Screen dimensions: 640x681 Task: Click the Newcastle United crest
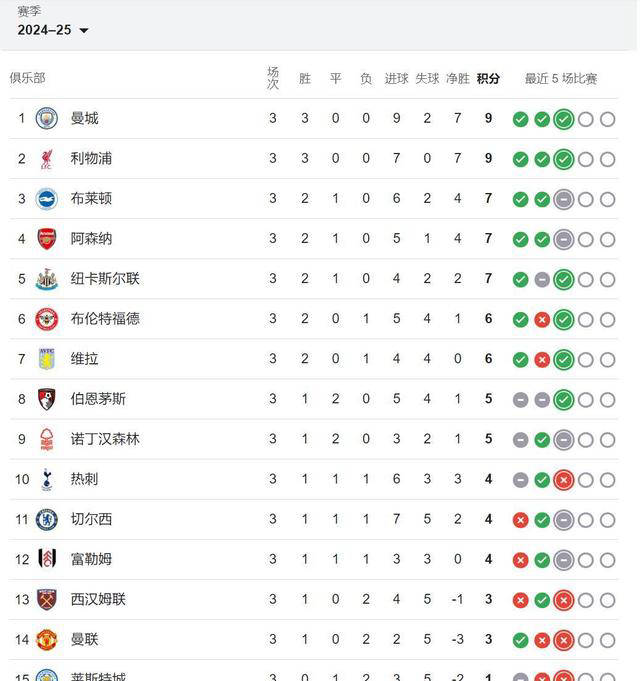click(46, 279)
